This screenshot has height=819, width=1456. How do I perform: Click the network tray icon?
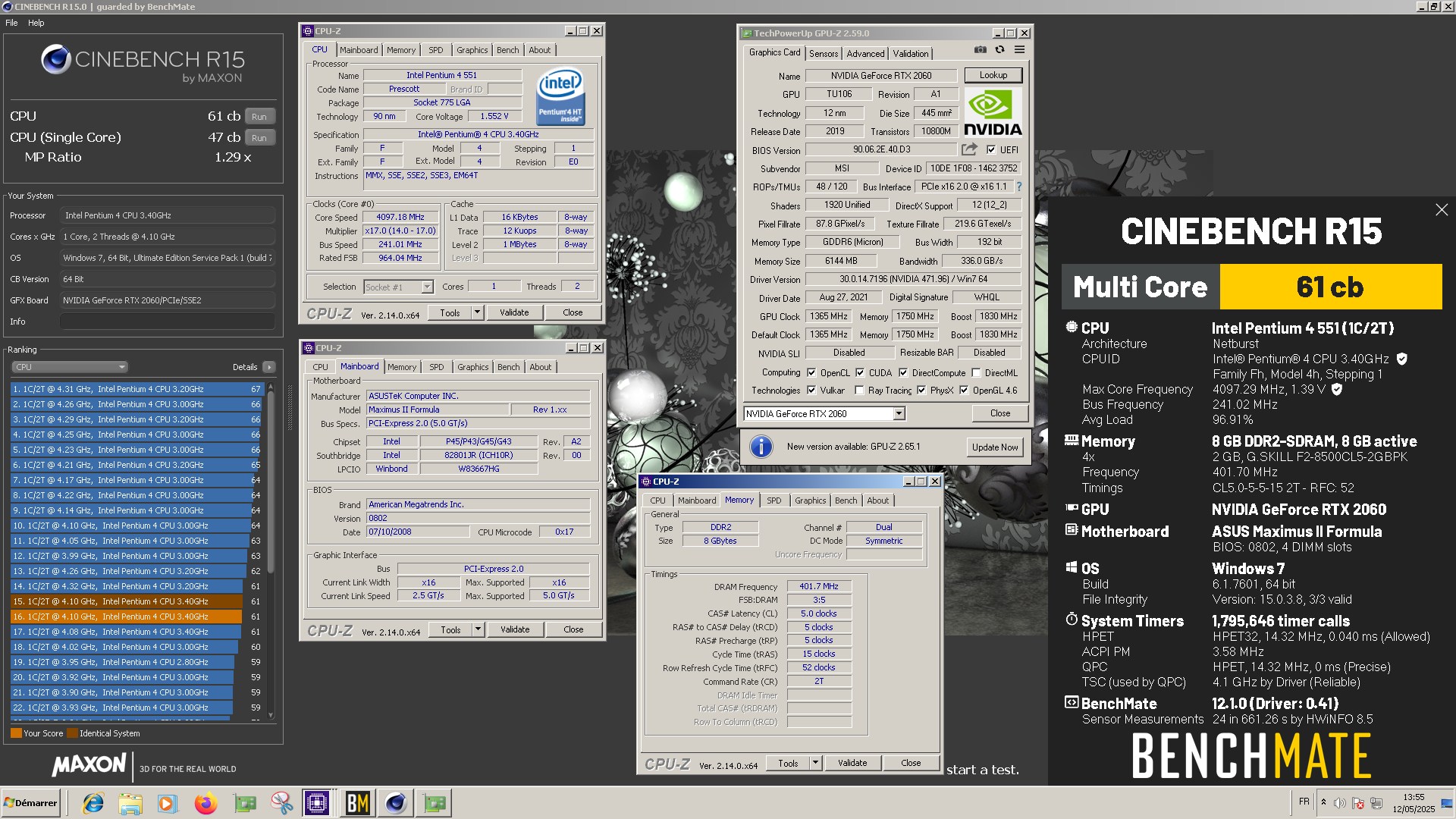pyautogui.click(x=1376, y=803)
